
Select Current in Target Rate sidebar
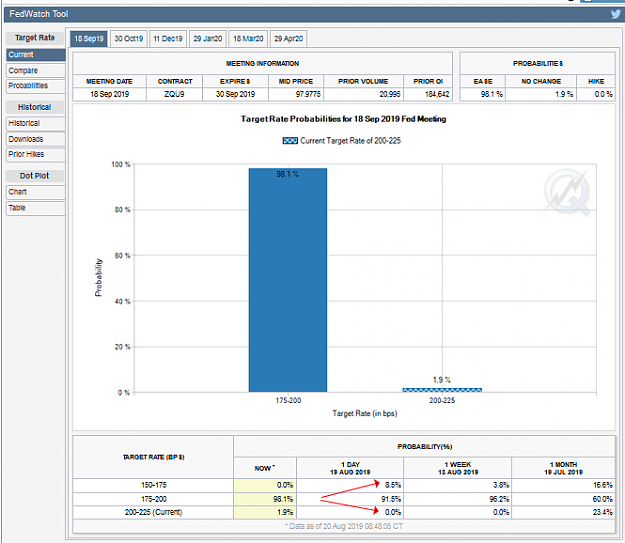tap(36, 55)
